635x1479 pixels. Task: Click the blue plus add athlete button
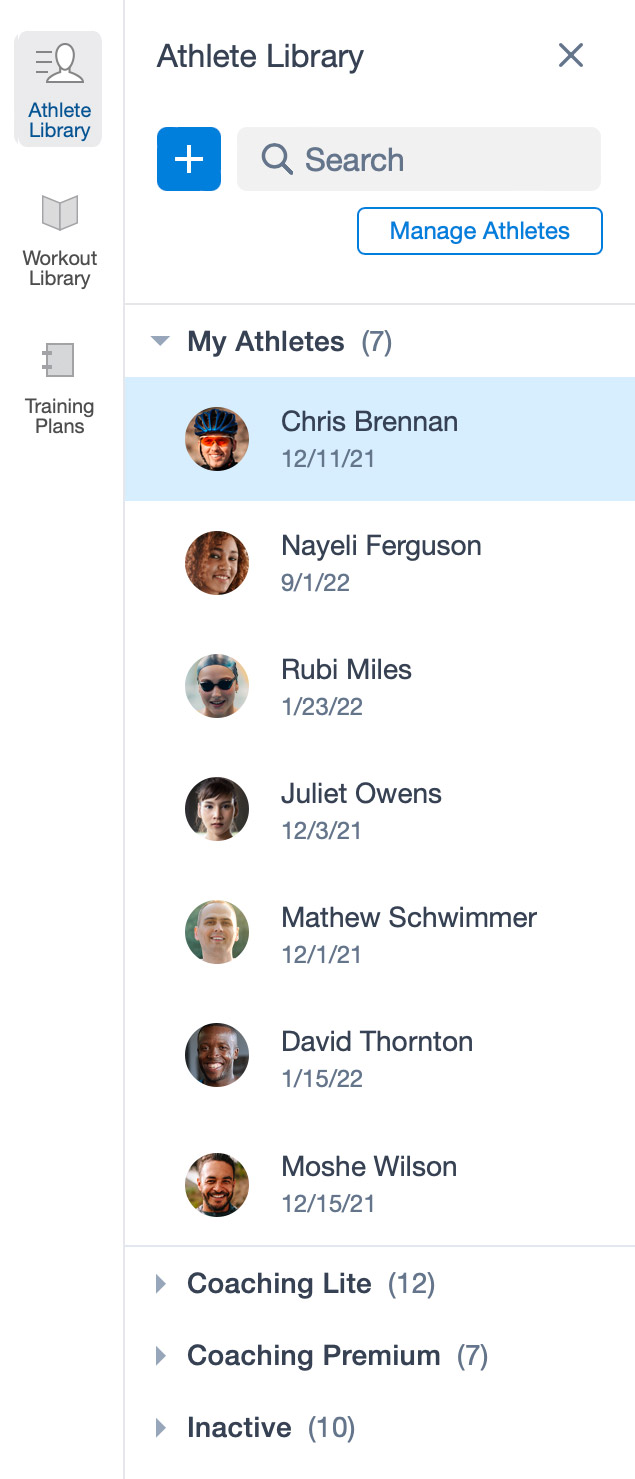pyautogui.click(x=189, y=159)
